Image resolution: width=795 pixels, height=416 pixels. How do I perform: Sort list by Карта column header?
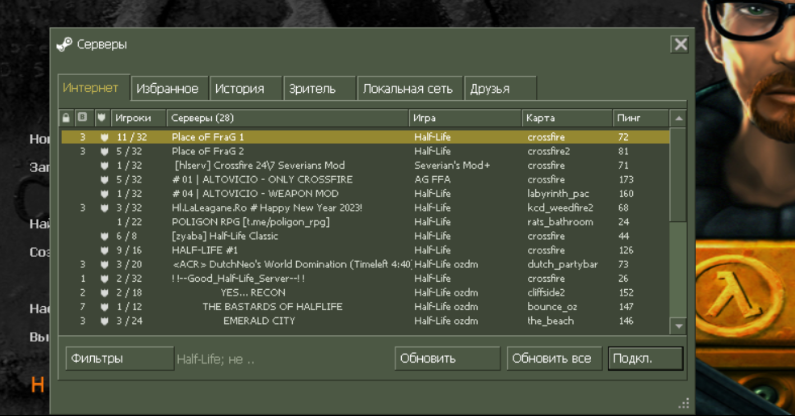click(567, 118)
